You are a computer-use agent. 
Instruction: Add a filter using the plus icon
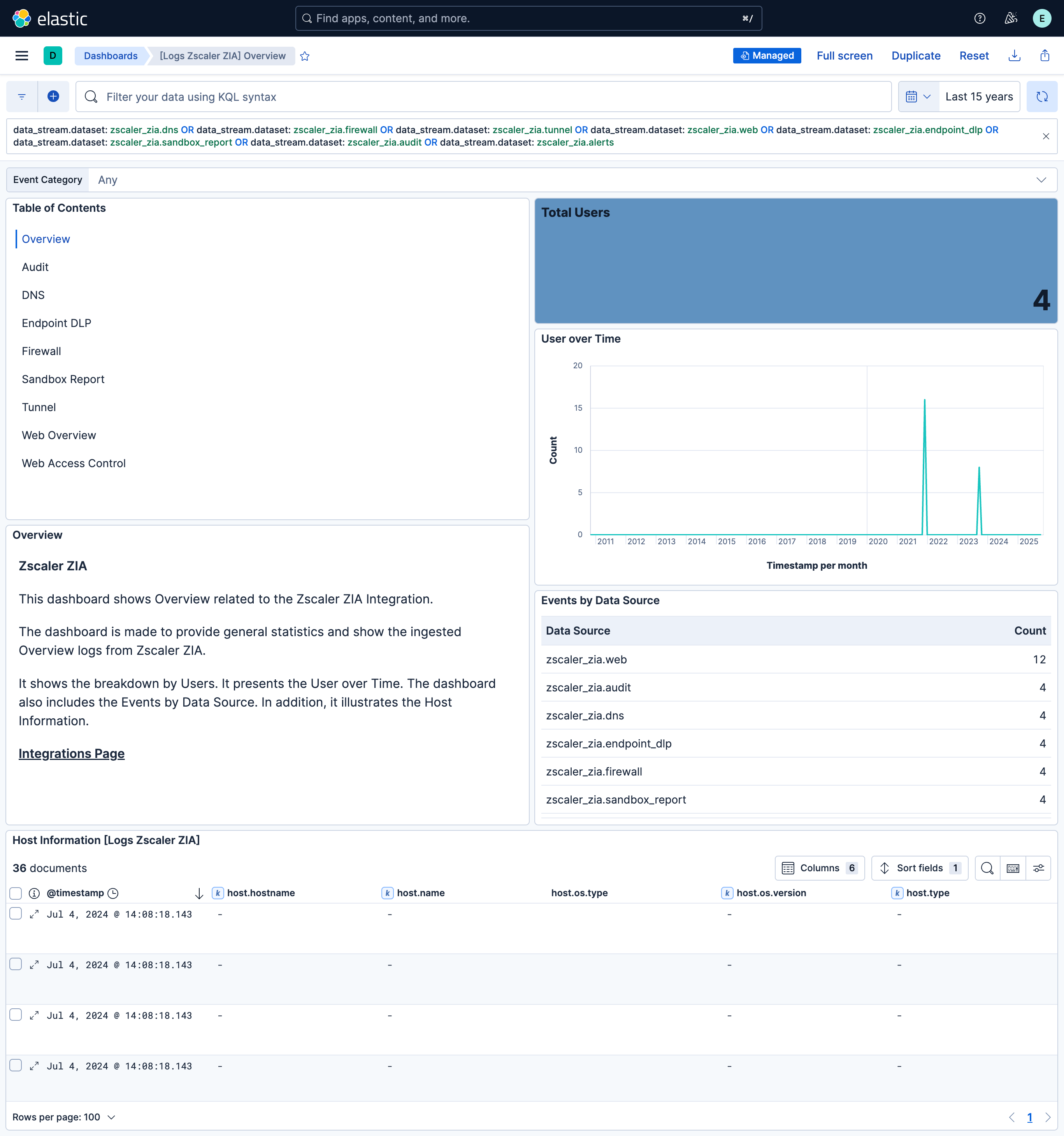(x=53, y=96)
